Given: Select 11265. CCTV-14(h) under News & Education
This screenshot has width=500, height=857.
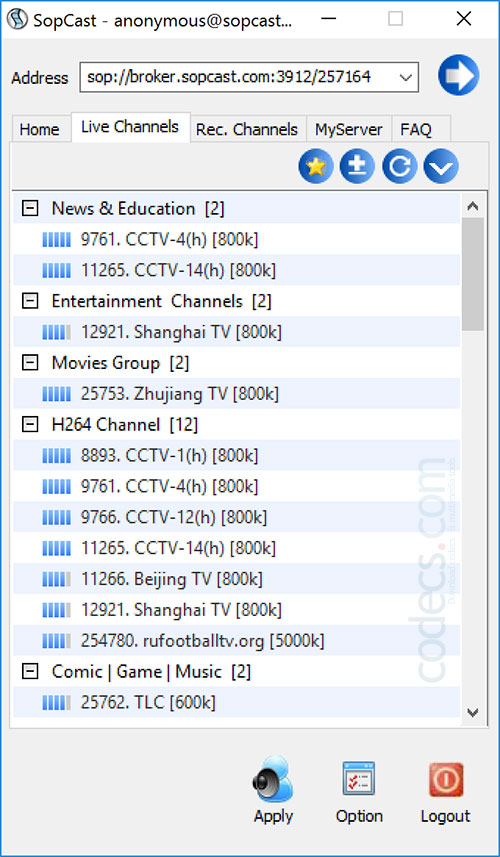Looking at the screenshot, I should tap(178, 270).
